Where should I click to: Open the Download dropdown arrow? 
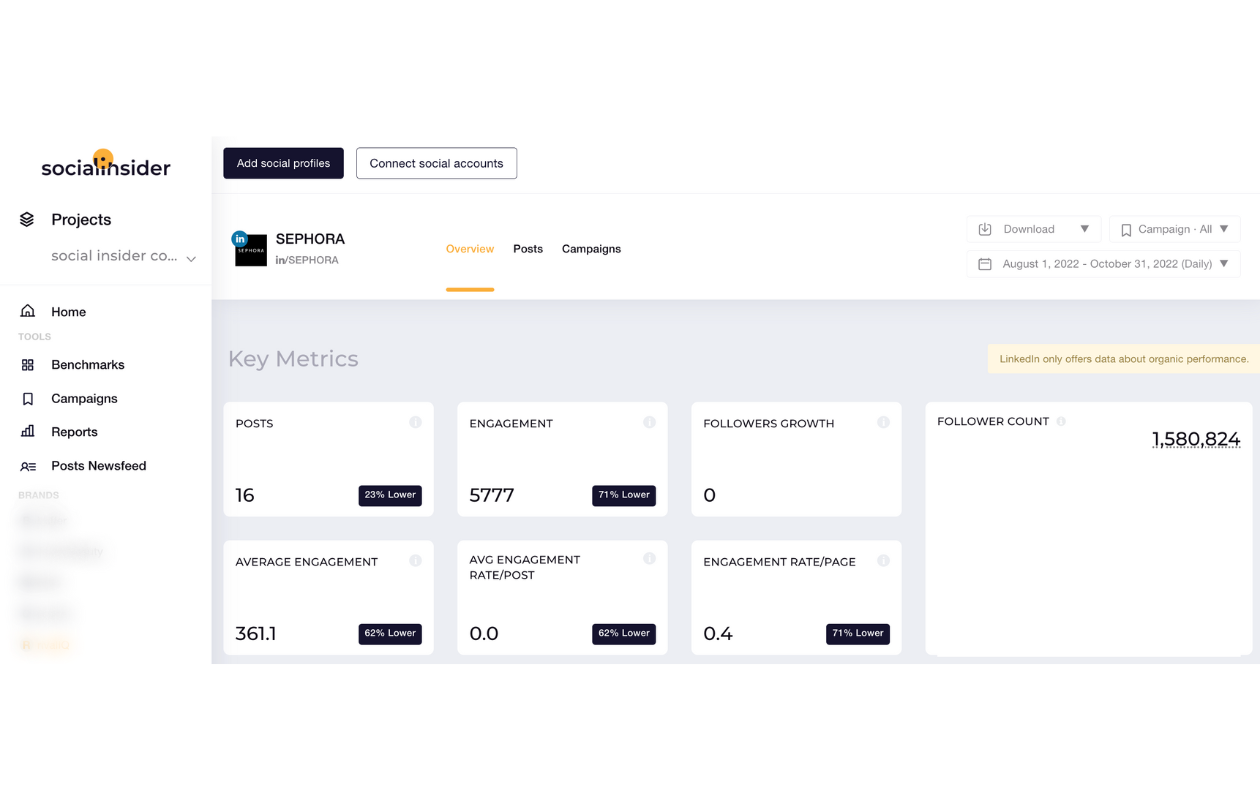click(x=1085, y=229)
